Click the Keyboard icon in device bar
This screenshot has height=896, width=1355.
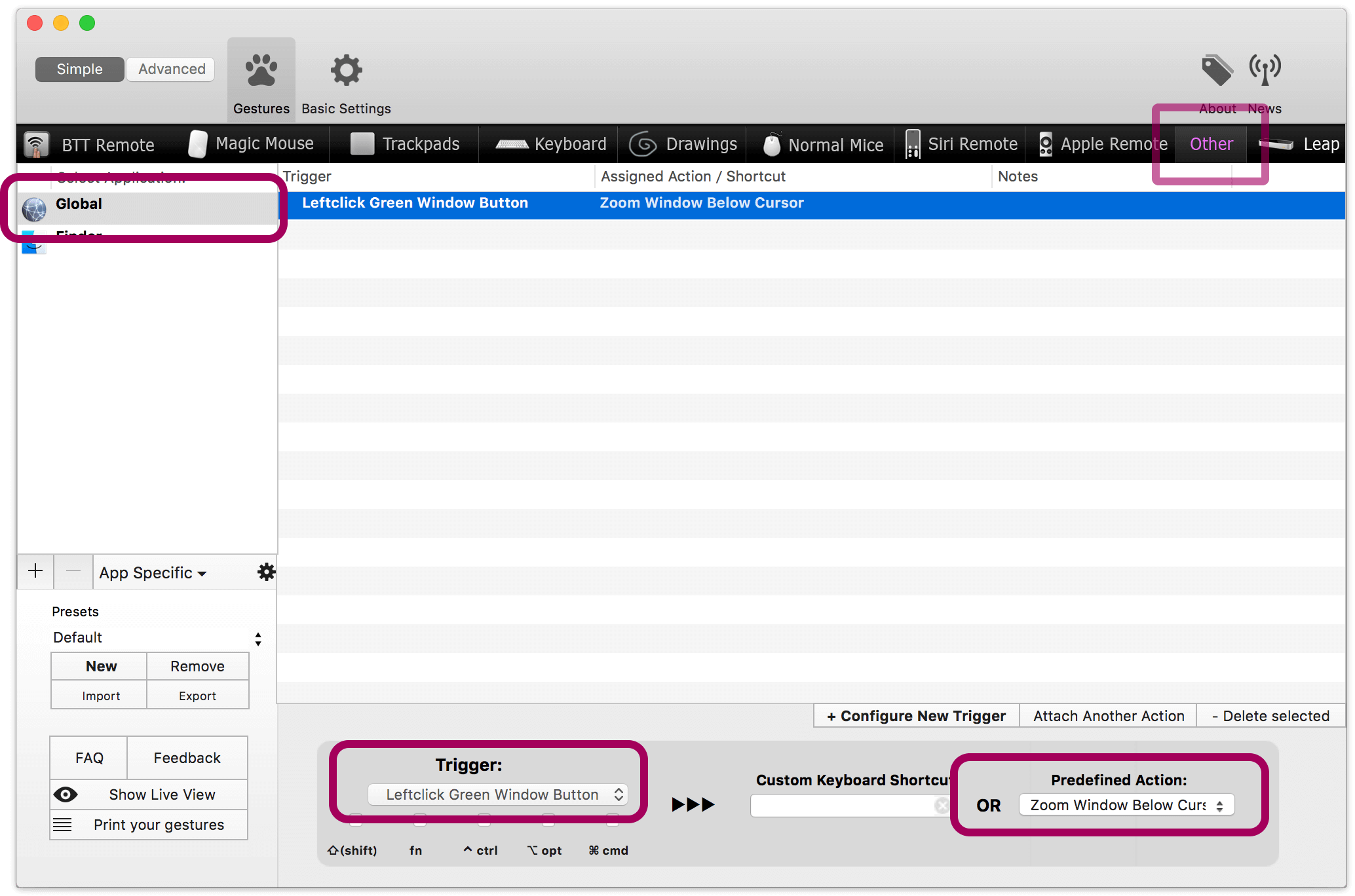(x=512, y=144)
